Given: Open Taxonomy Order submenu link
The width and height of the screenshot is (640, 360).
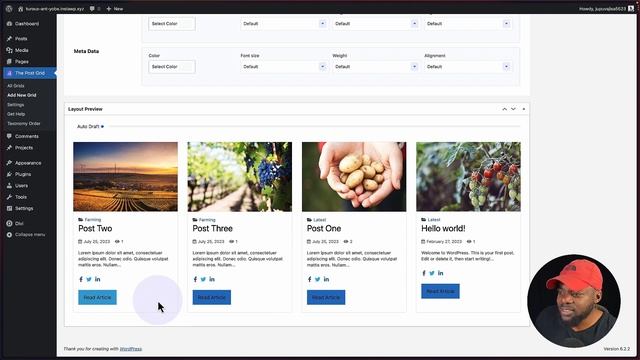Looking at the screenshot, I should pos(24,124).
